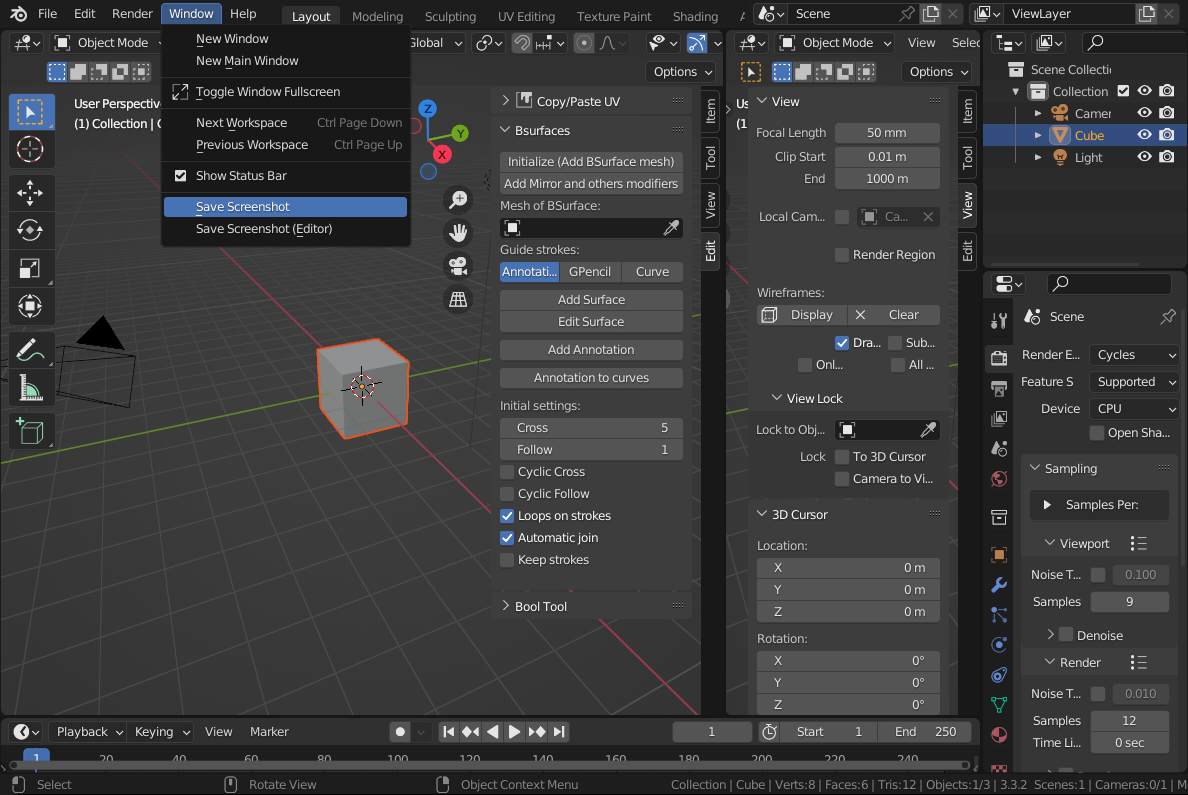Adjust the Noise Threshold slider

1140,574
